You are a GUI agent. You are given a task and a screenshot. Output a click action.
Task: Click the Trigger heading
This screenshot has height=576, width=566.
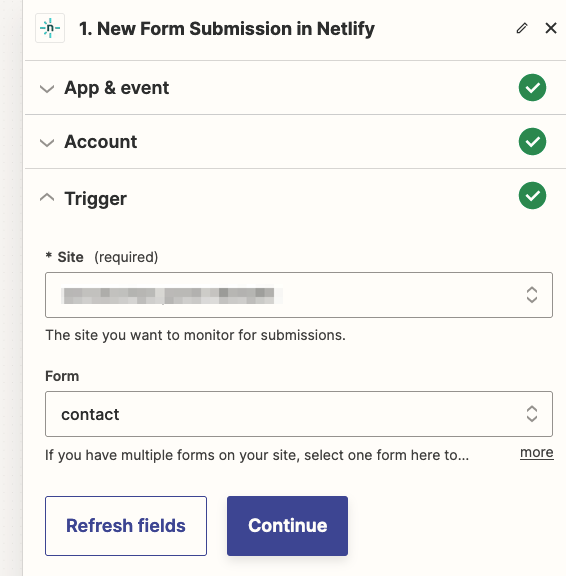[95, 199]
